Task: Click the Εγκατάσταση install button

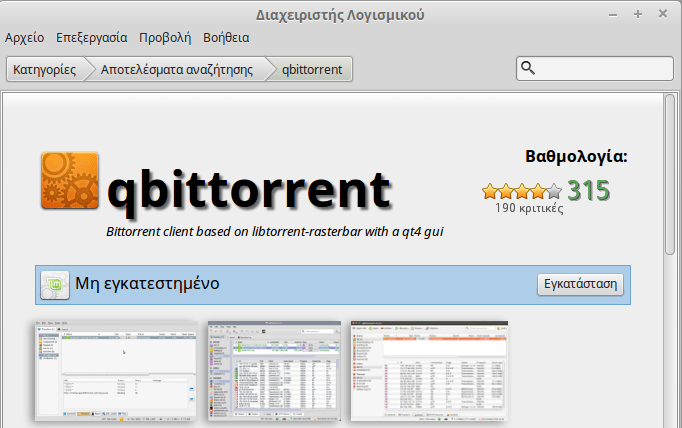Action: pos(580,284)
